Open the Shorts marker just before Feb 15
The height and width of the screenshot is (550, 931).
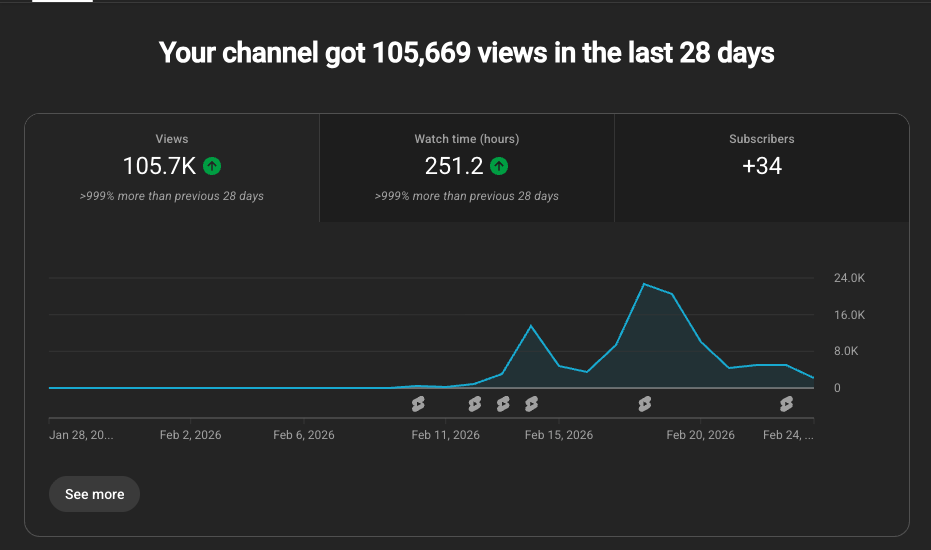(531, 404)
